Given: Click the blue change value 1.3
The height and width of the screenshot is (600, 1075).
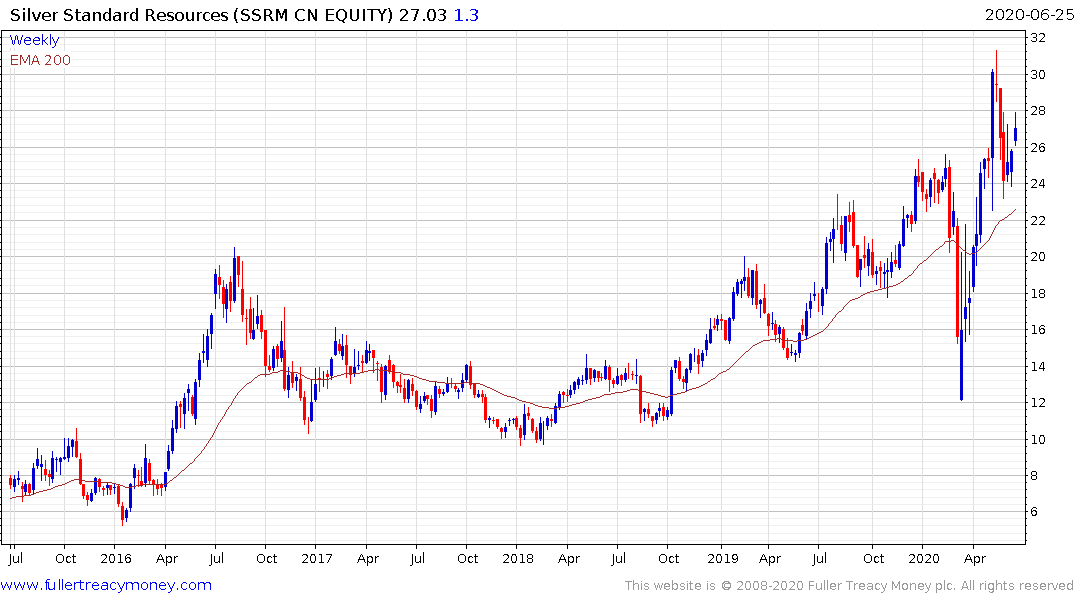Looking at the screenshot, I should click(466, 15).
